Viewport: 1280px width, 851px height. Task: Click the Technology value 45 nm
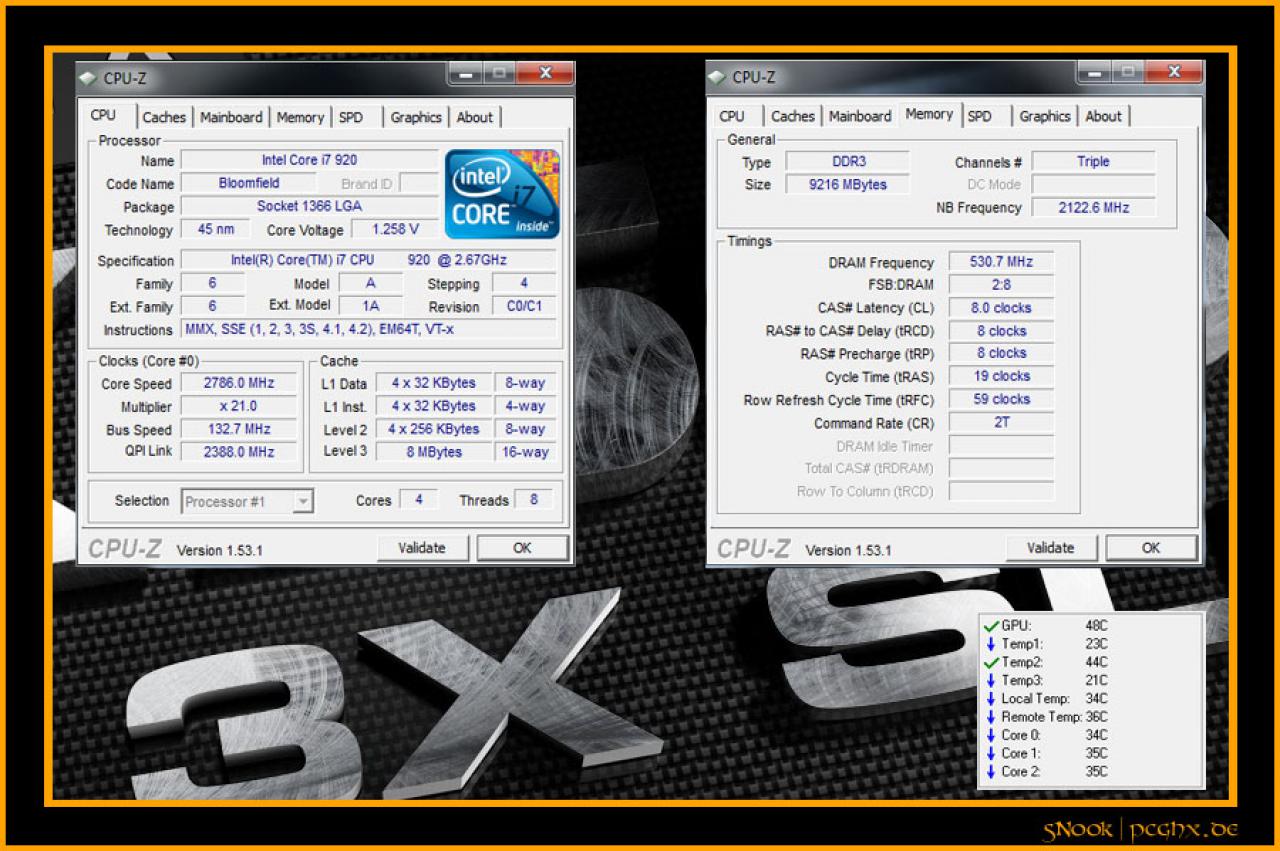coord(215,229)
